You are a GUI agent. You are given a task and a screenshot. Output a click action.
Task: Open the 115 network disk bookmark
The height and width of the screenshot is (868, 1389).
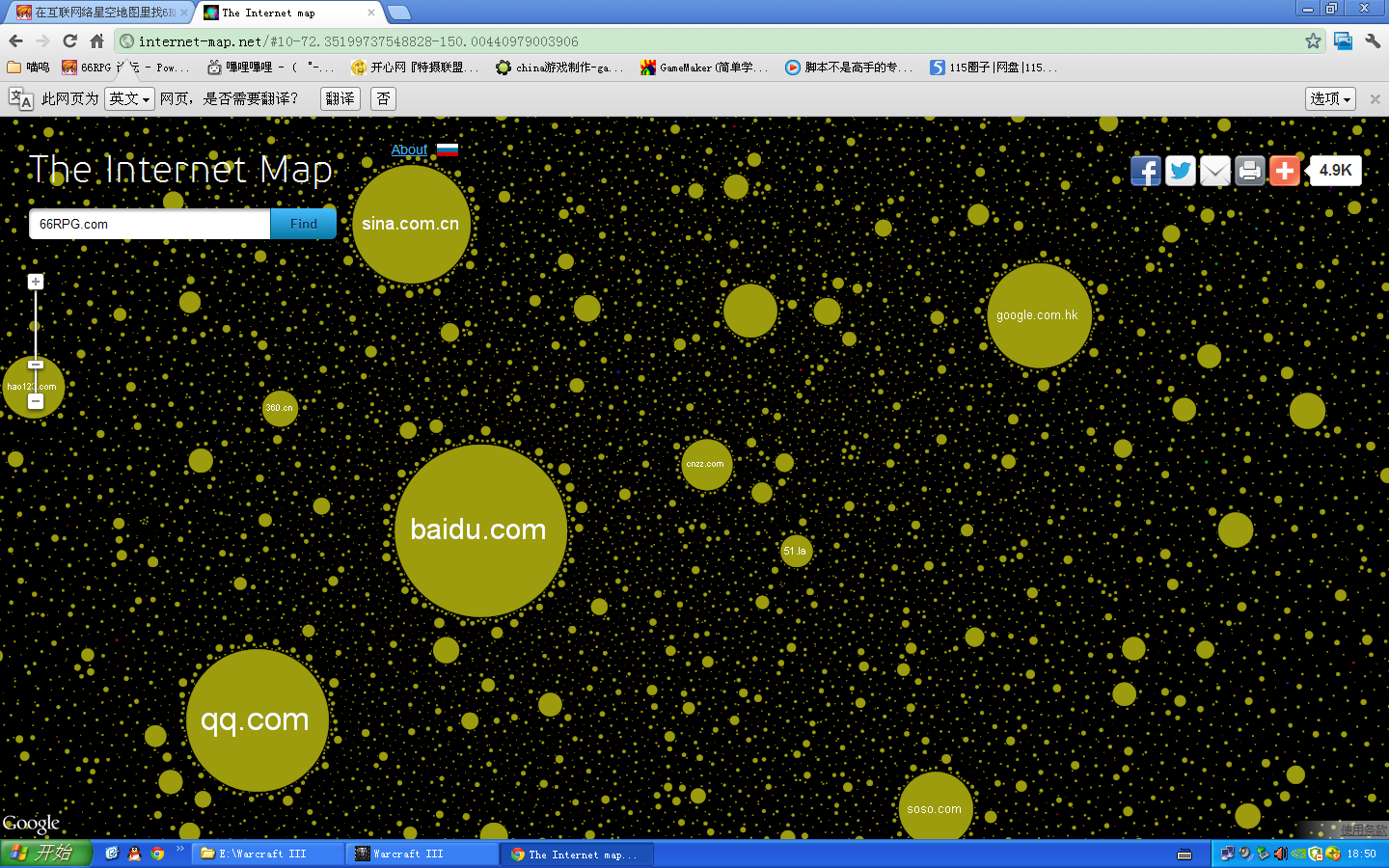coord(994,68)
